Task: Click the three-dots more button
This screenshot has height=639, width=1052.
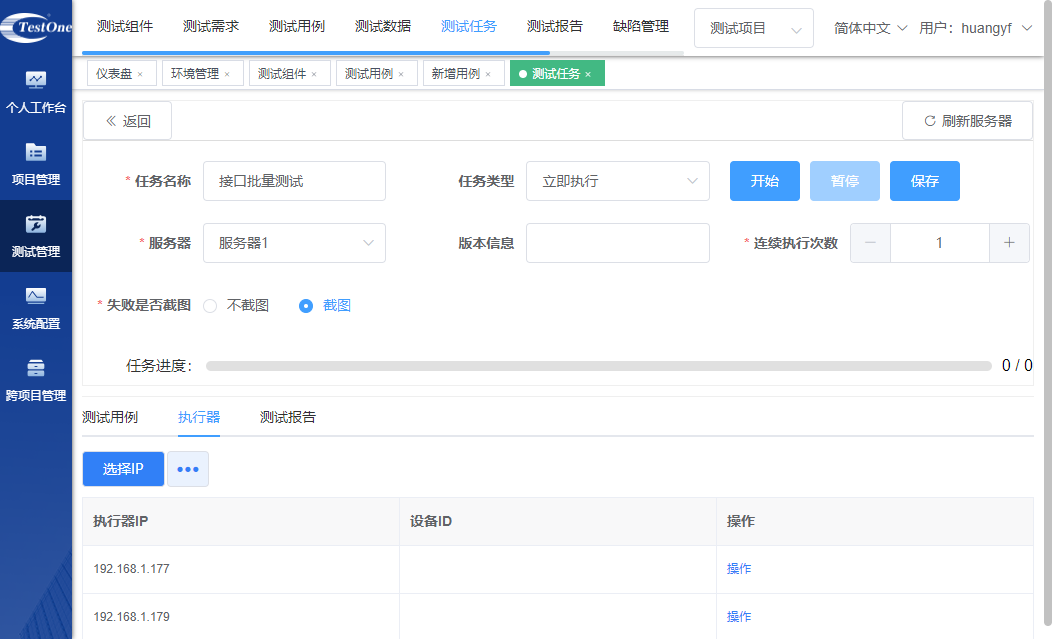Action: 188,469
